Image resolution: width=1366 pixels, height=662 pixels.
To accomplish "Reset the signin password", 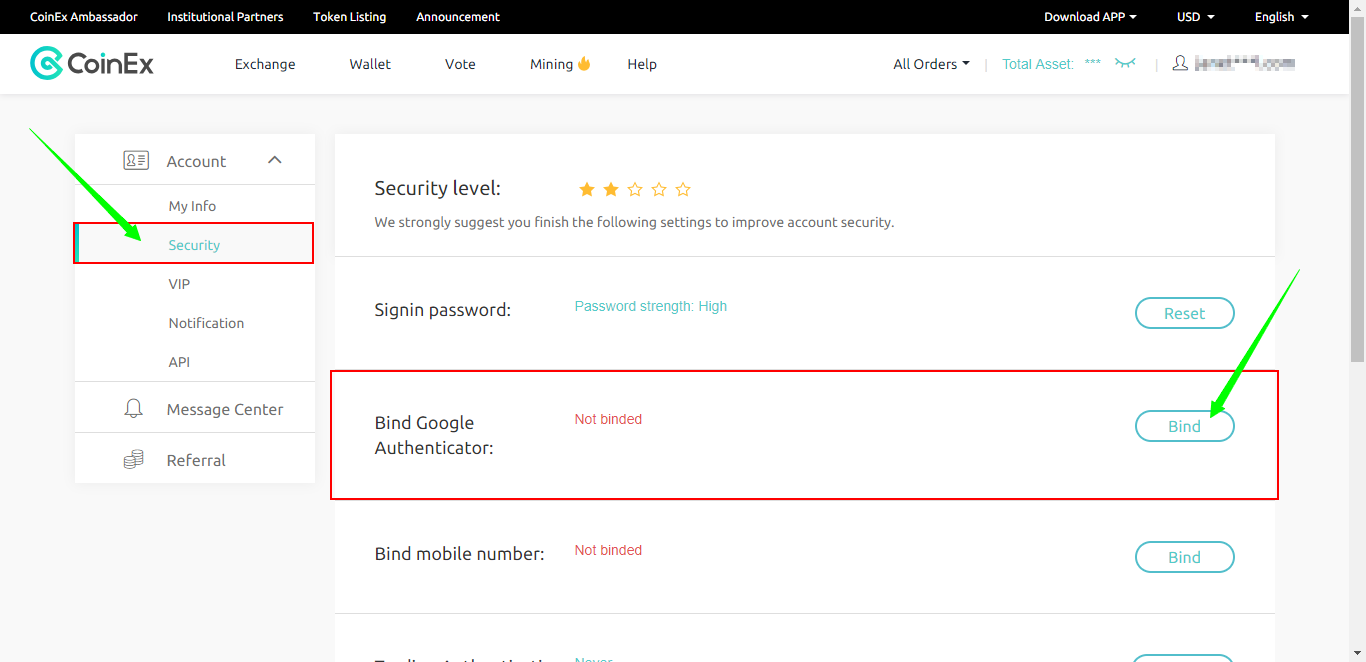I will 1185,313.
